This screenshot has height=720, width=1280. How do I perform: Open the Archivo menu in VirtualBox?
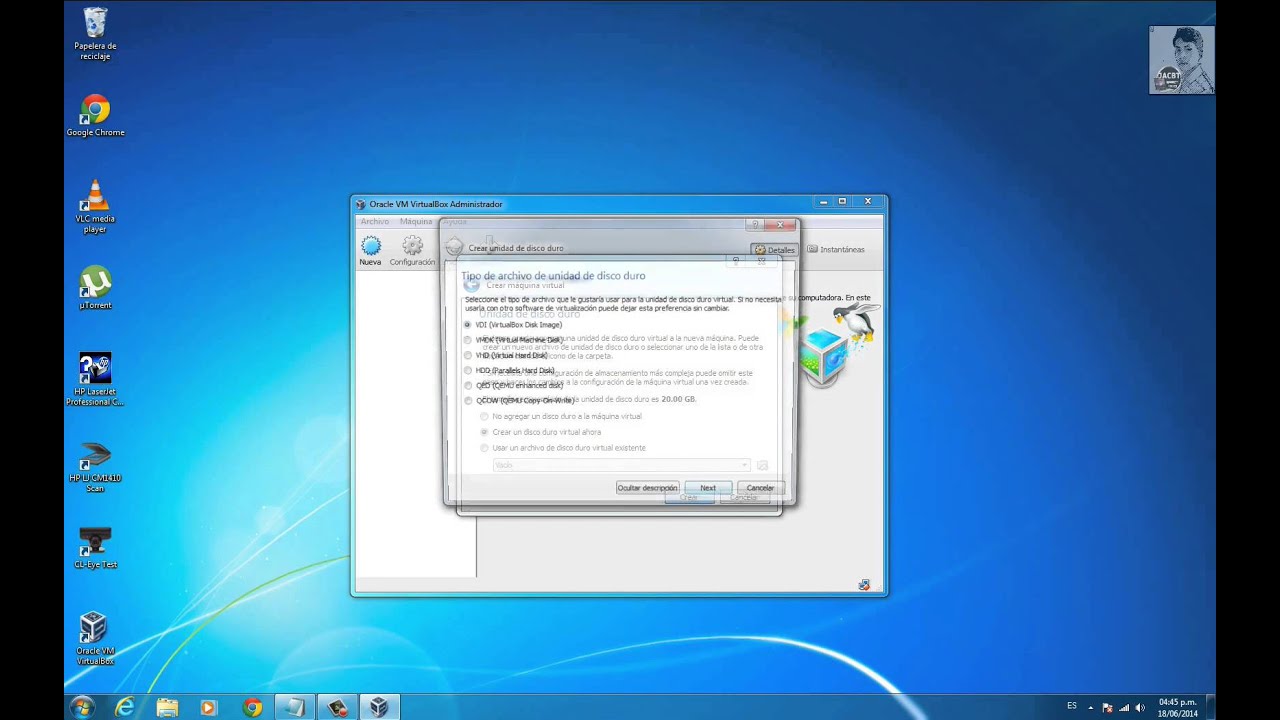(x=374, y=221)
